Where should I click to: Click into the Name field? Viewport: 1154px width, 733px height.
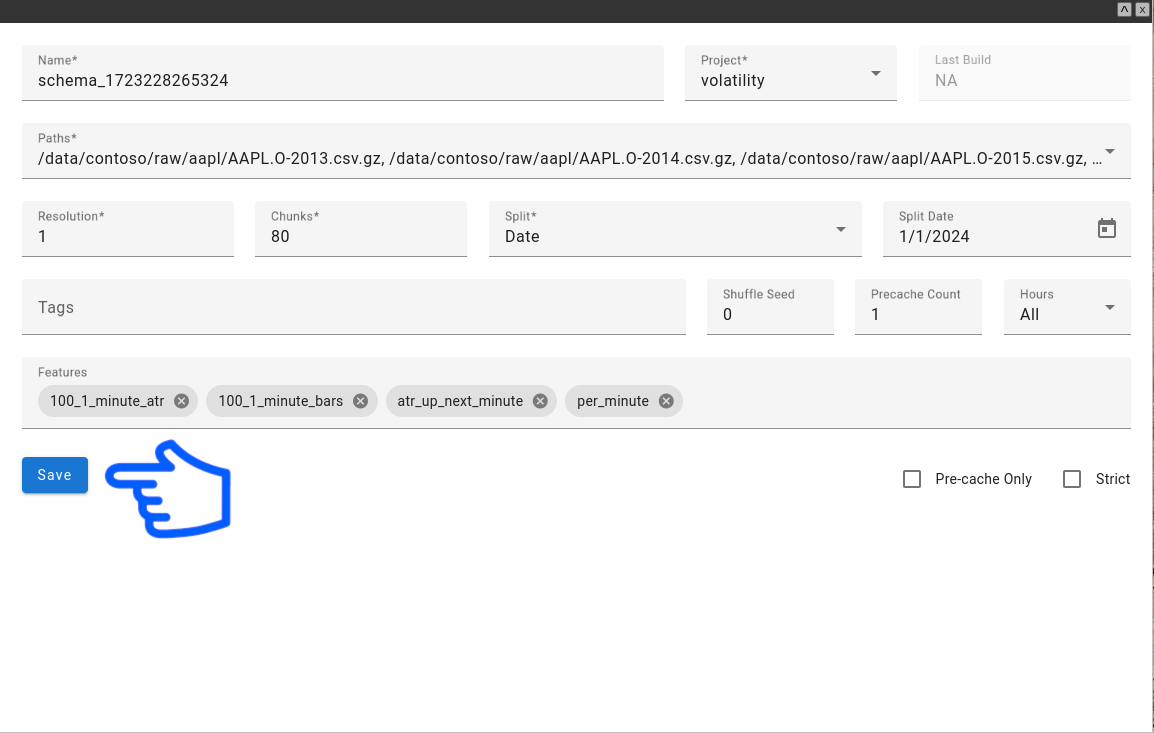pyautogui.click(x=342, y=80)
